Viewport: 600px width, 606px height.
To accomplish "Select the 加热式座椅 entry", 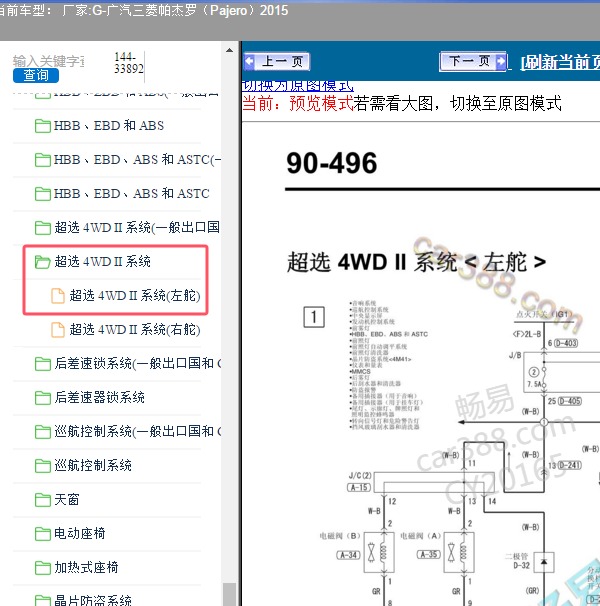I will click(86, 567).
